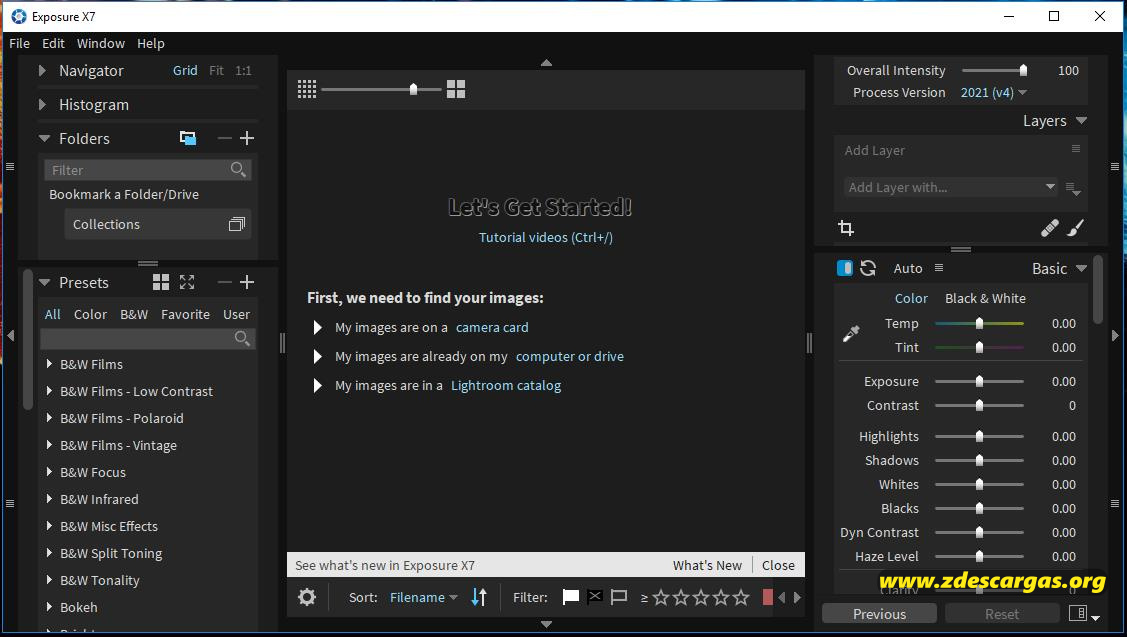
Task: Adjust Exposure slider handle
Action: click(979, 381)
